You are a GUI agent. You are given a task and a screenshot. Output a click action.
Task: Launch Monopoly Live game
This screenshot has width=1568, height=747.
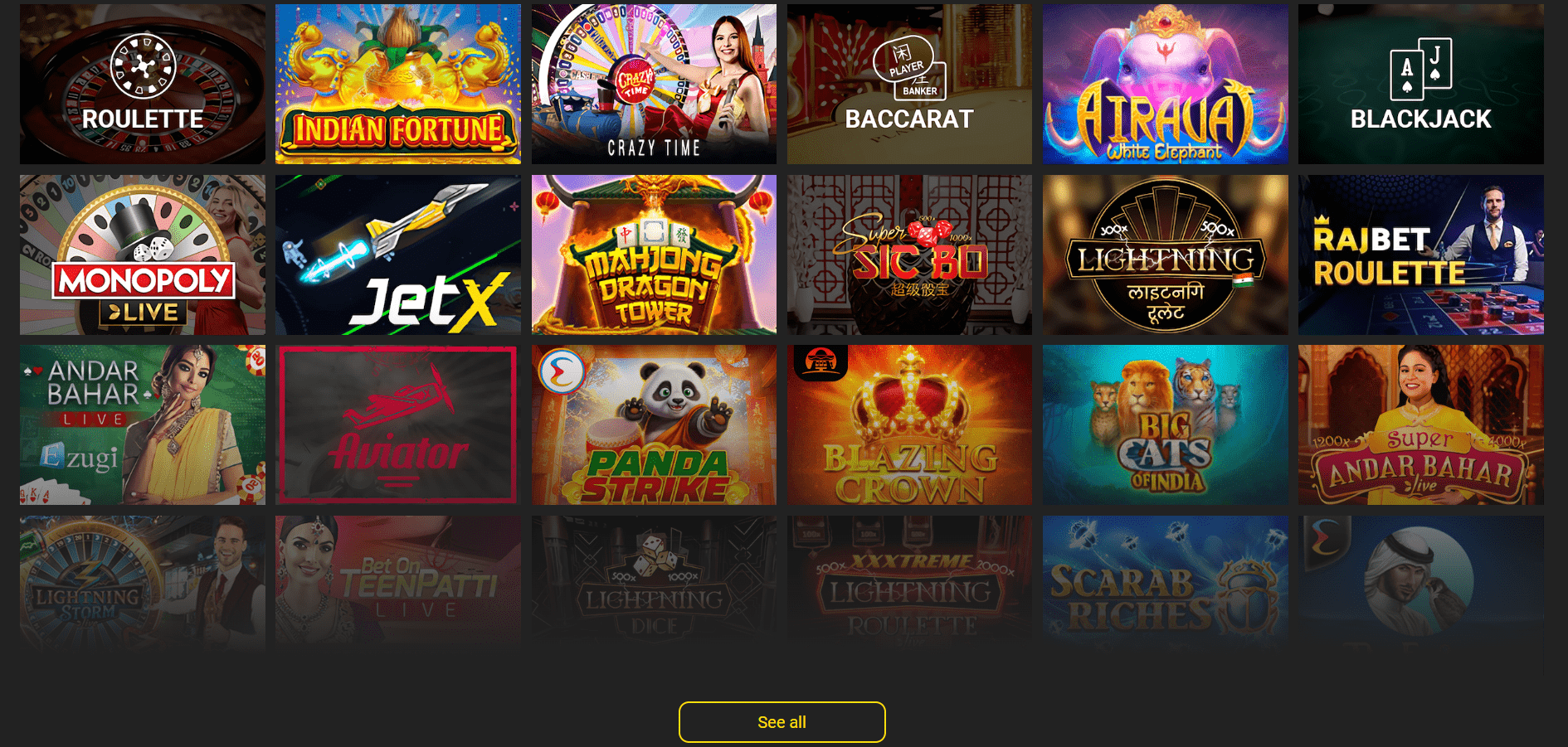point(143,255)
